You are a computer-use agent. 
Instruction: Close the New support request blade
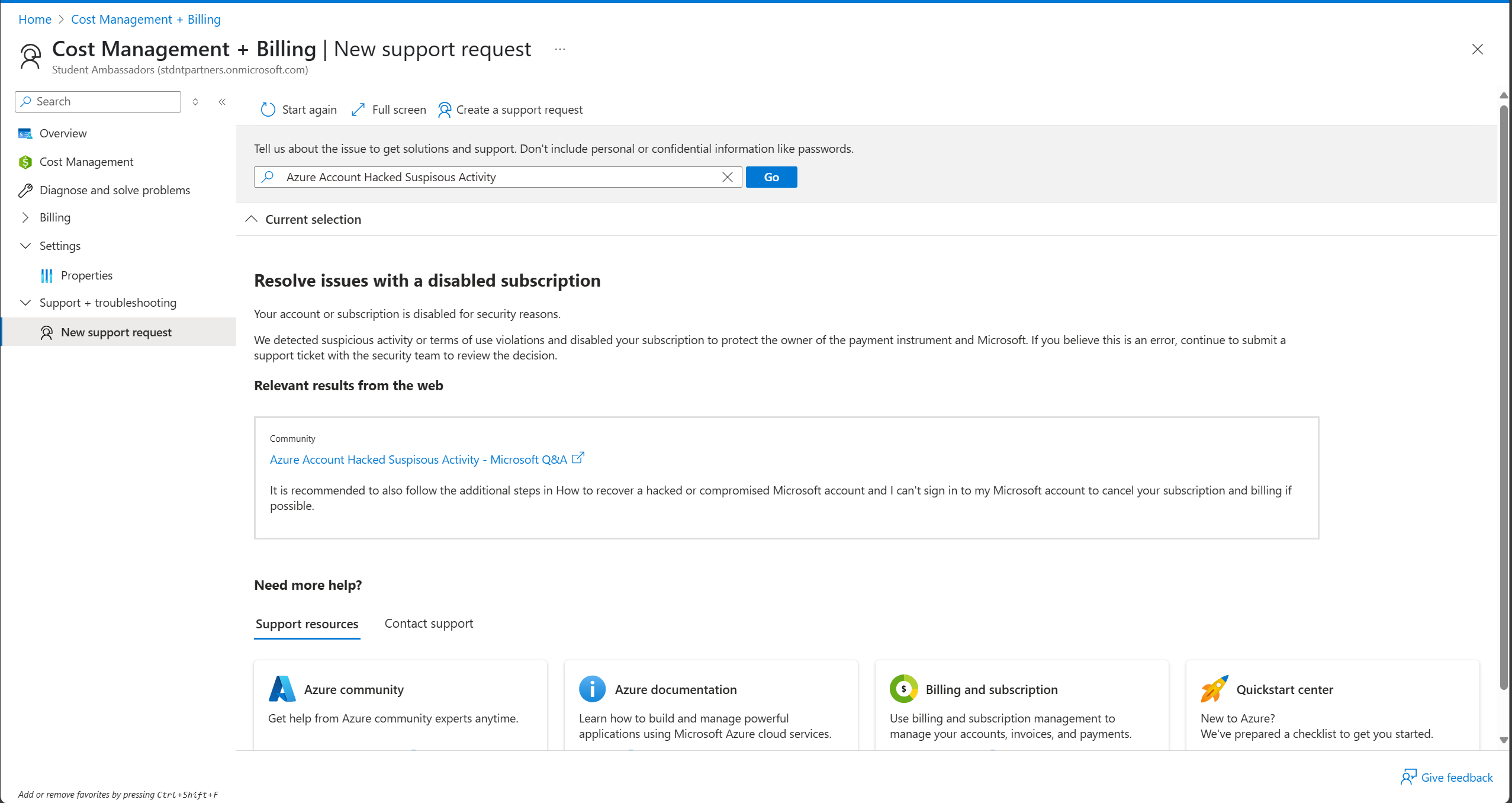pyautogui.click(x=1478, y=49)
